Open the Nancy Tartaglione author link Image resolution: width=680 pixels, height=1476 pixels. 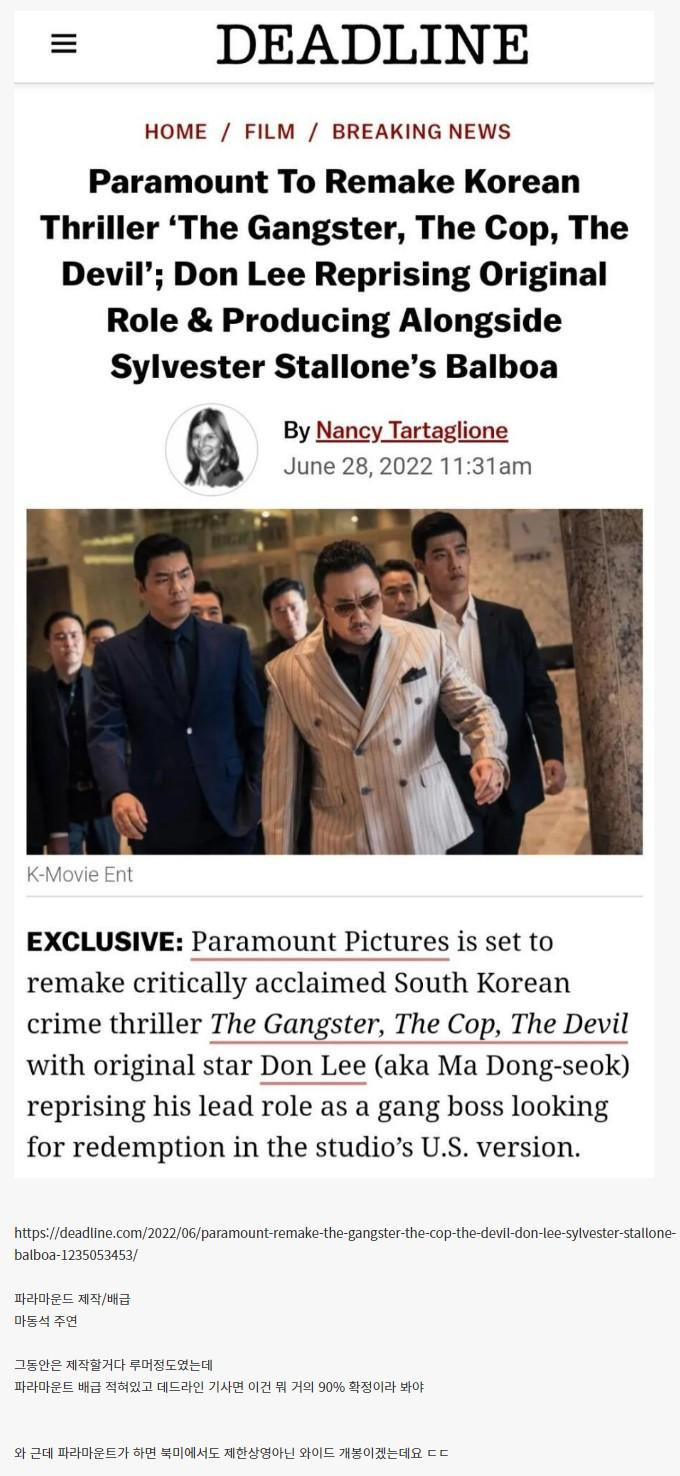pos(412,431)
